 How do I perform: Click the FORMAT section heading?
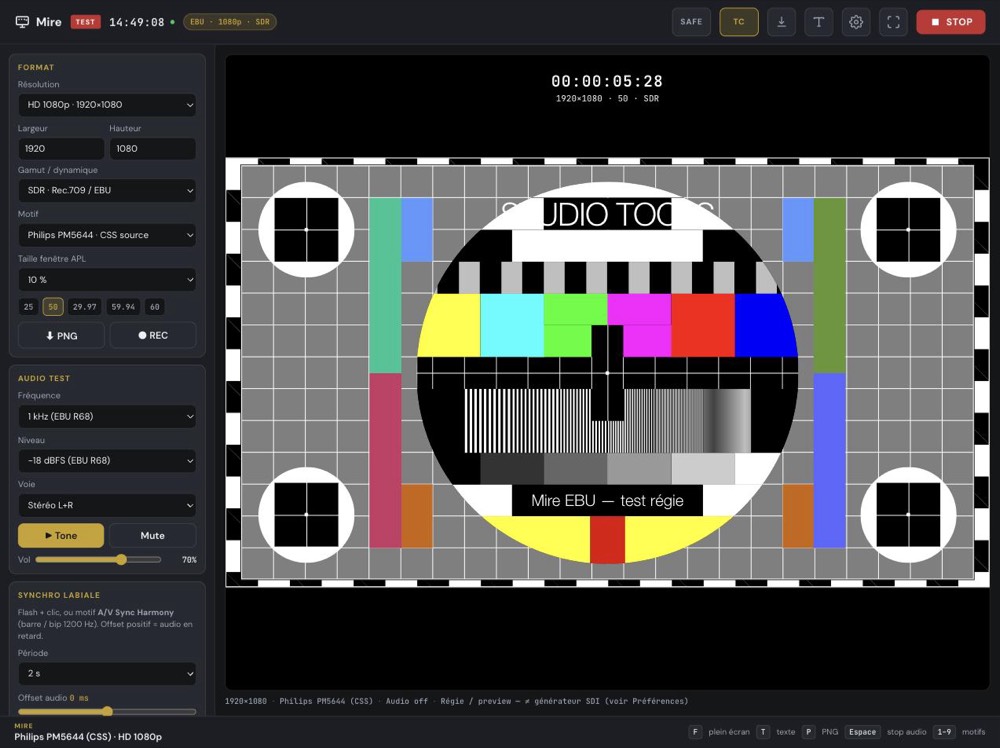(36, 67)
